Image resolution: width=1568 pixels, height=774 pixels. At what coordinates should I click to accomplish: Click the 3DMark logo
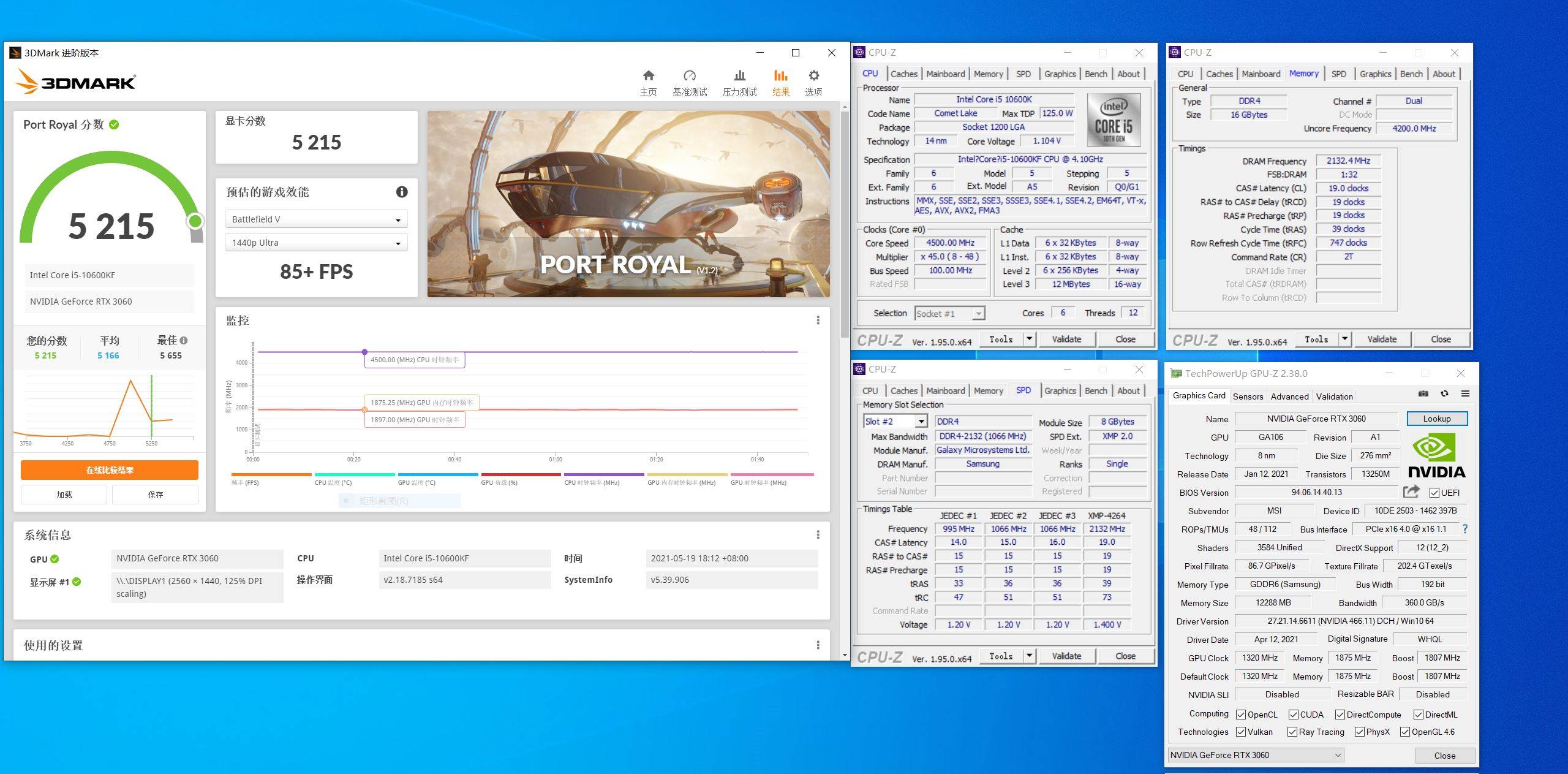point(75,82)
